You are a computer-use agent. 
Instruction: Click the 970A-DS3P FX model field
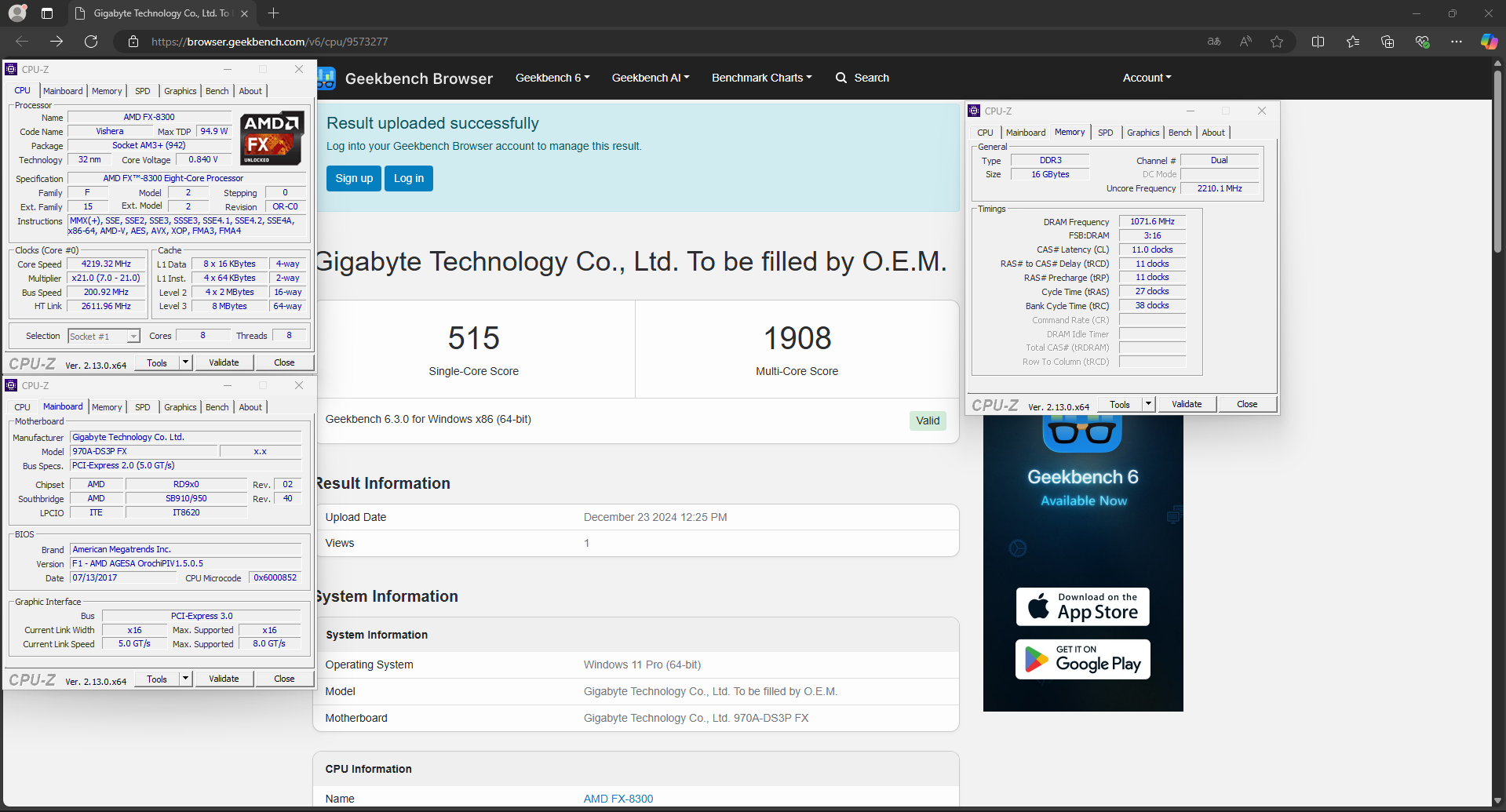click(x=143, y=451)
